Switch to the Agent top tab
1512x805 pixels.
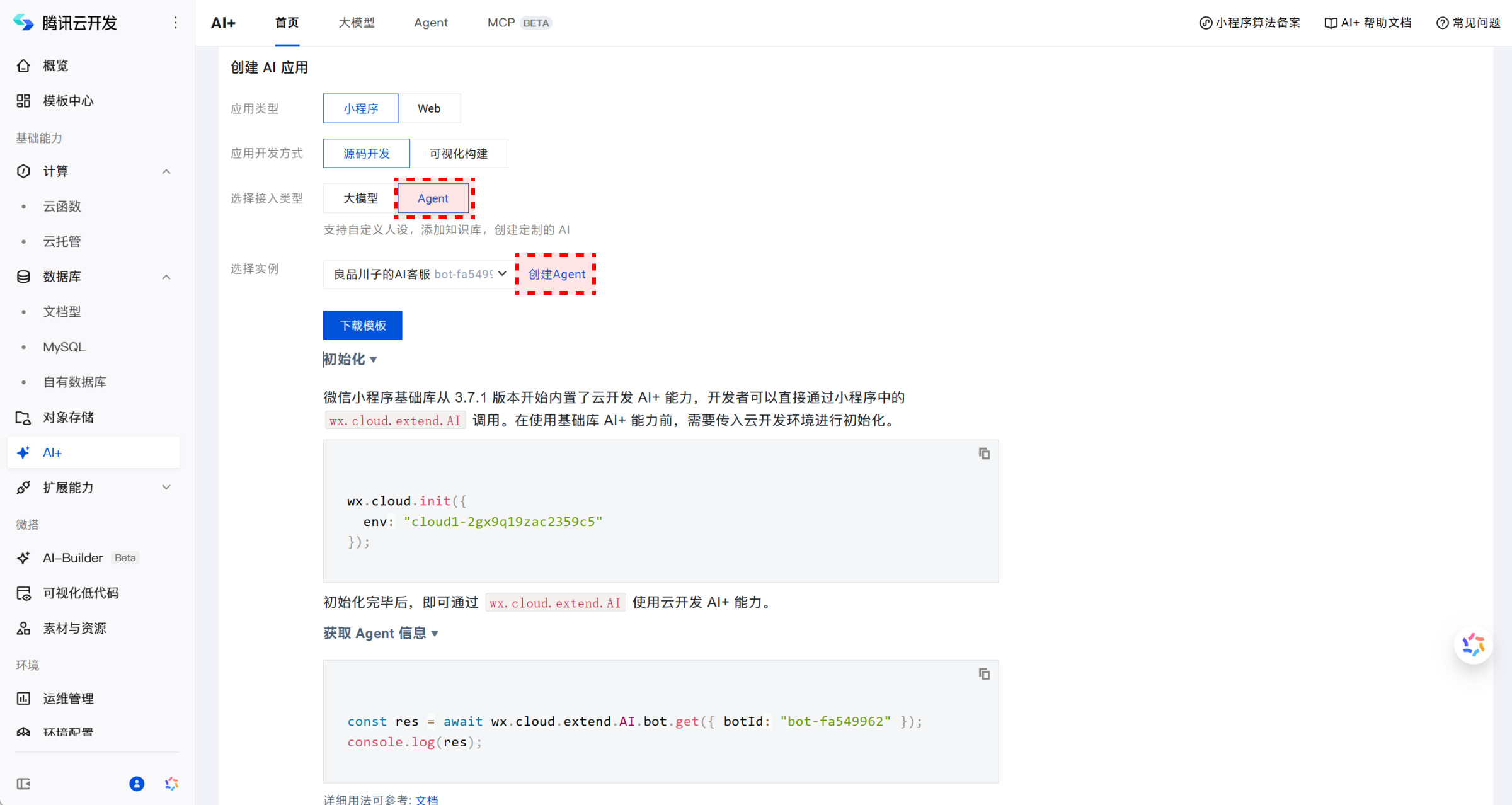[x=431, y=23]
